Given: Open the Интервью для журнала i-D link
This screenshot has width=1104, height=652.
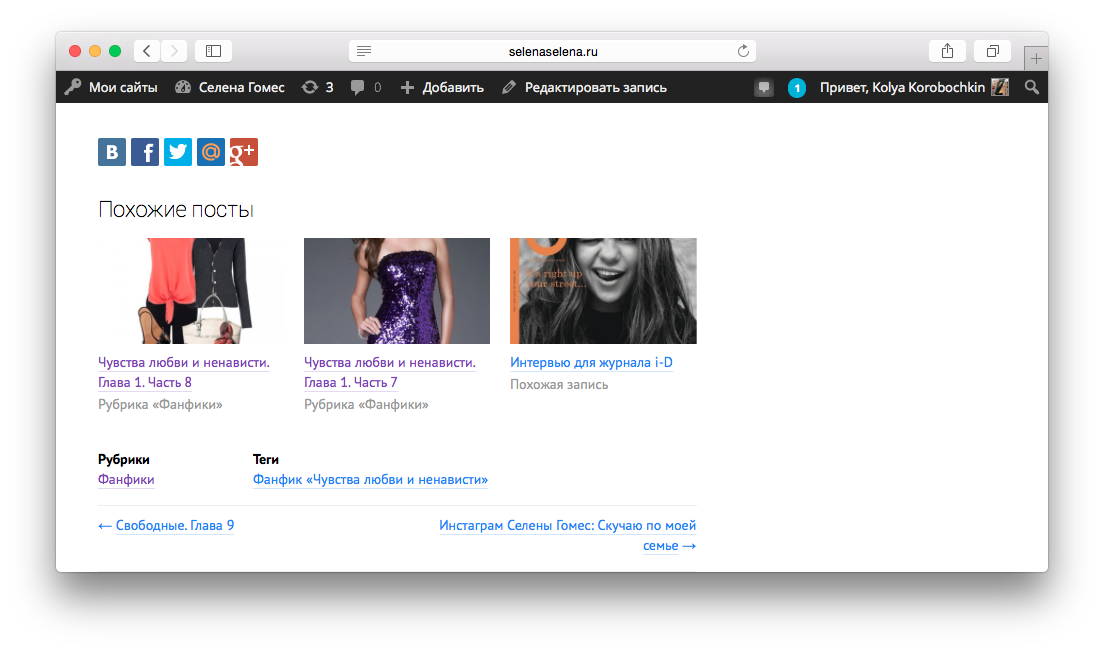Looking at the screenshot, I should point(591,363).
